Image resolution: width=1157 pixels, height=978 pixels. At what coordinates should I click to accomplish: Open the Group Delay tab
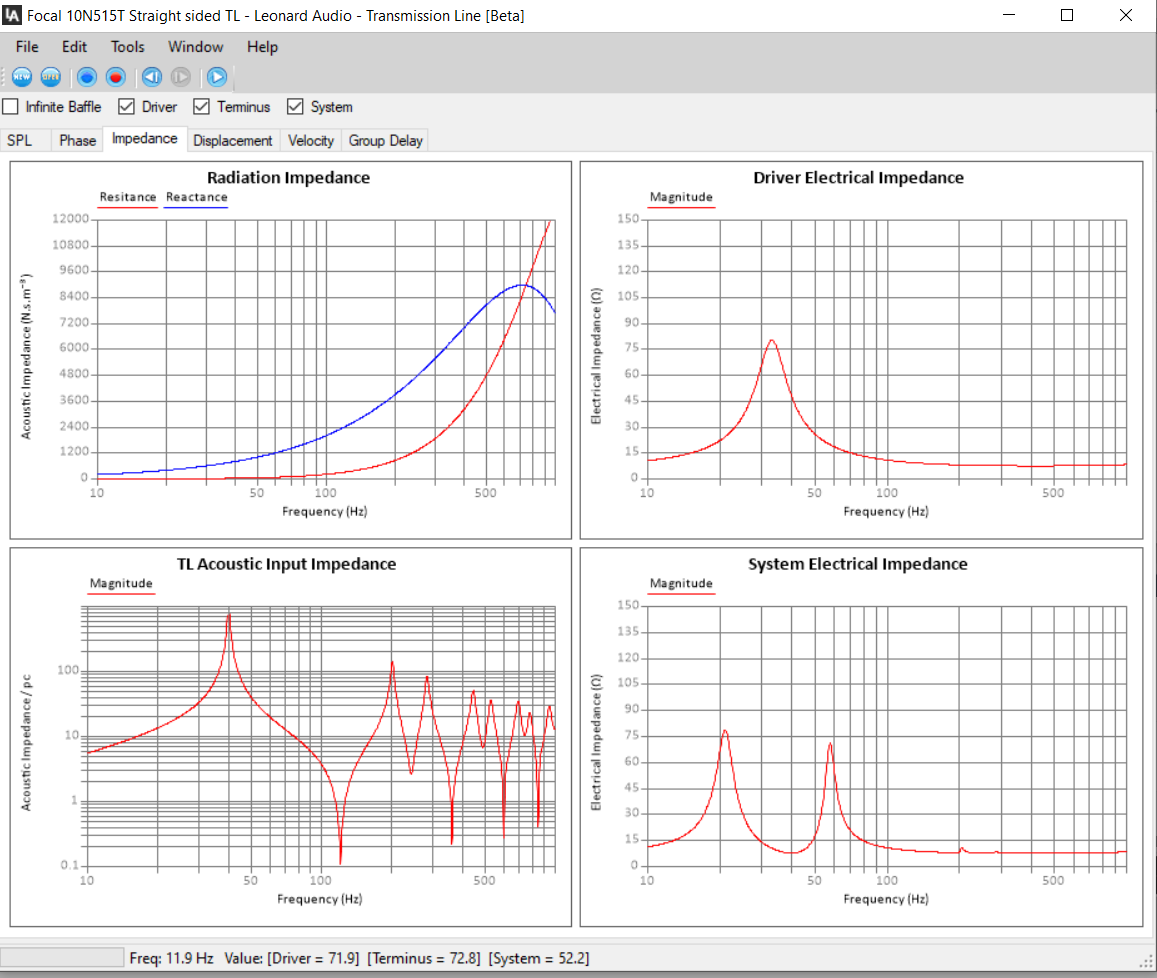[x=386, y=140]
